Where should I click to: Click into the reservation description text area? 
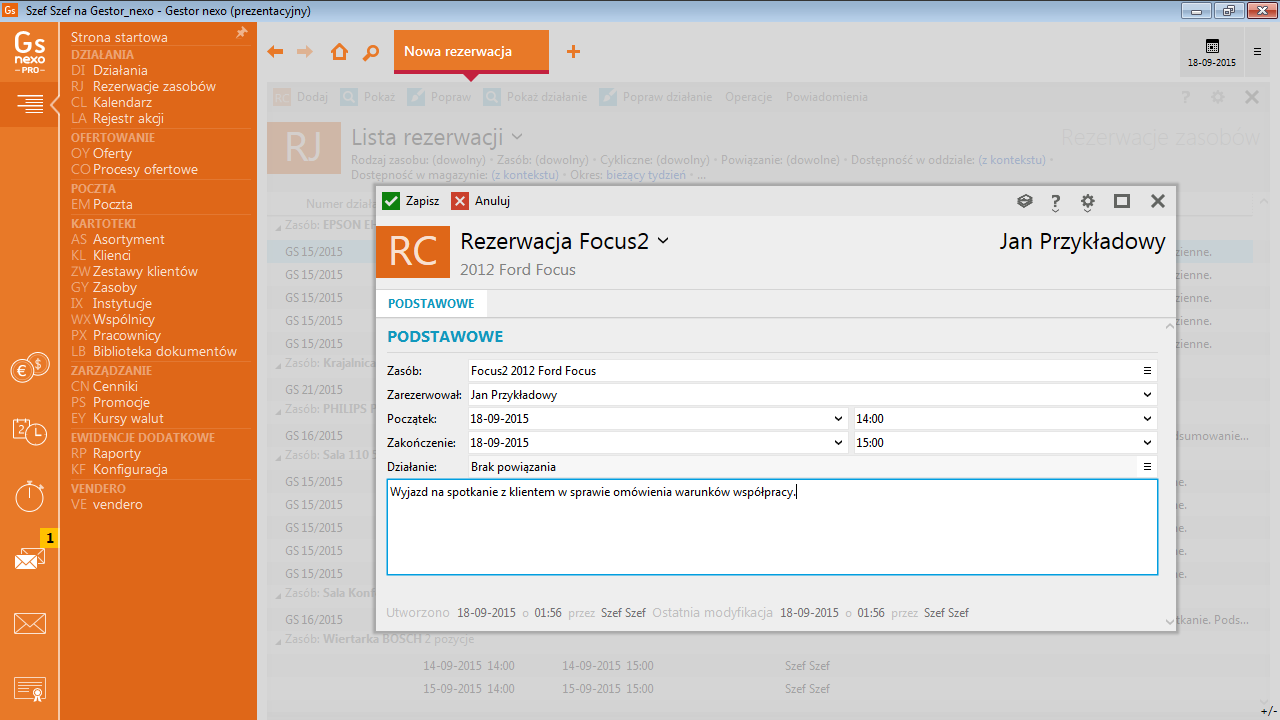772,530
